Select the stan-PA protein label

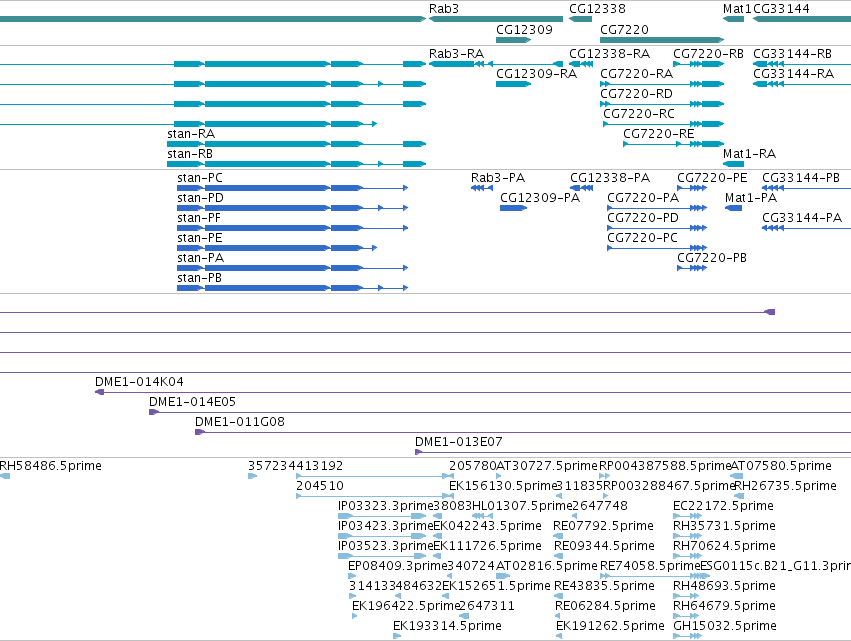[201, 258]
